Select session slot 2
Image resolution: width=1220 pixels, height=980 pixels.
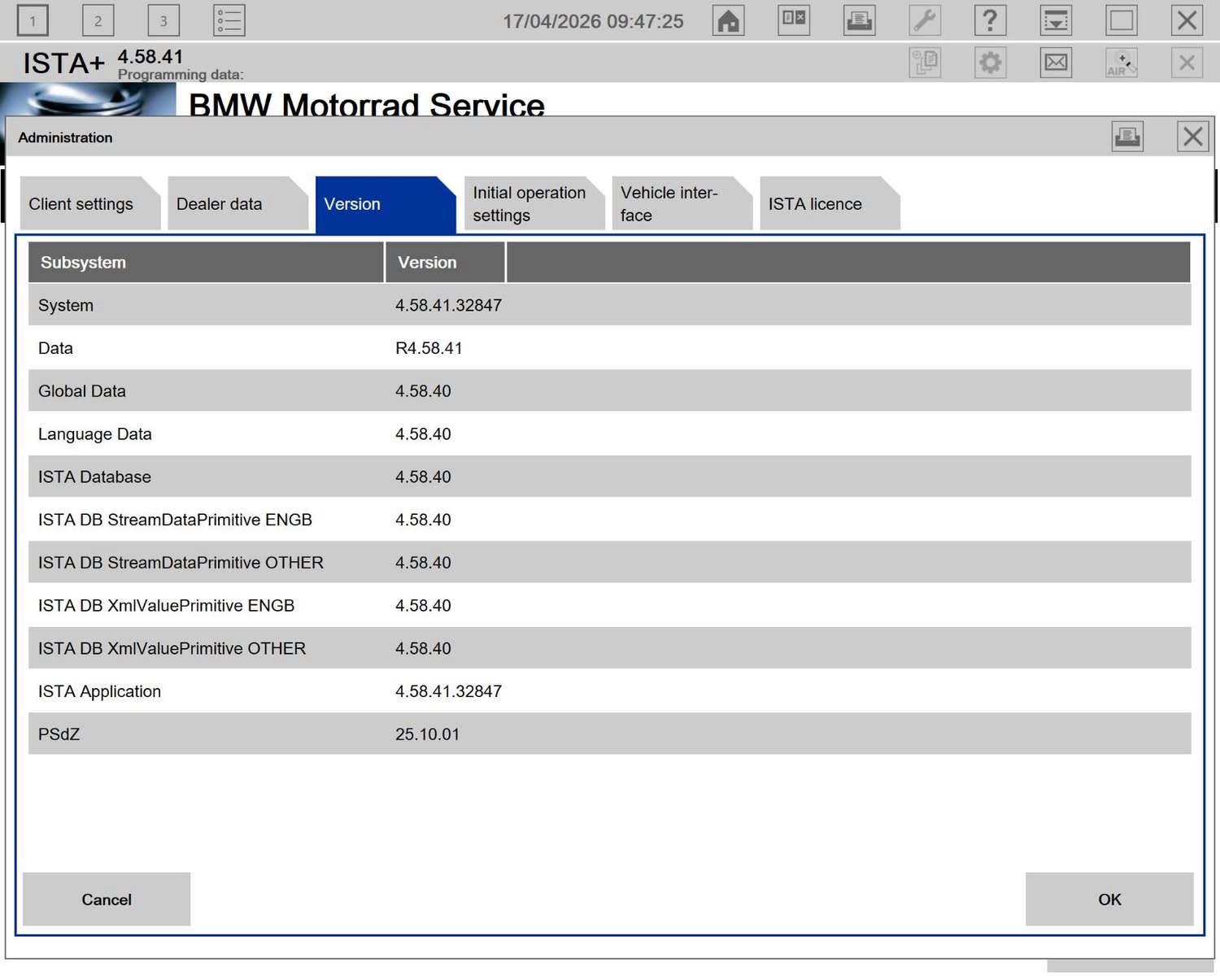click(98, 20)
